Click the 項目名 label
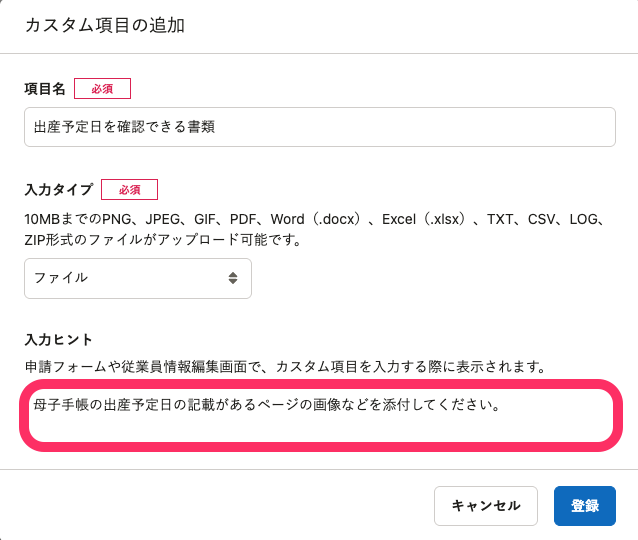The width and height of the screenshot is (638, 540). [45, 89]
